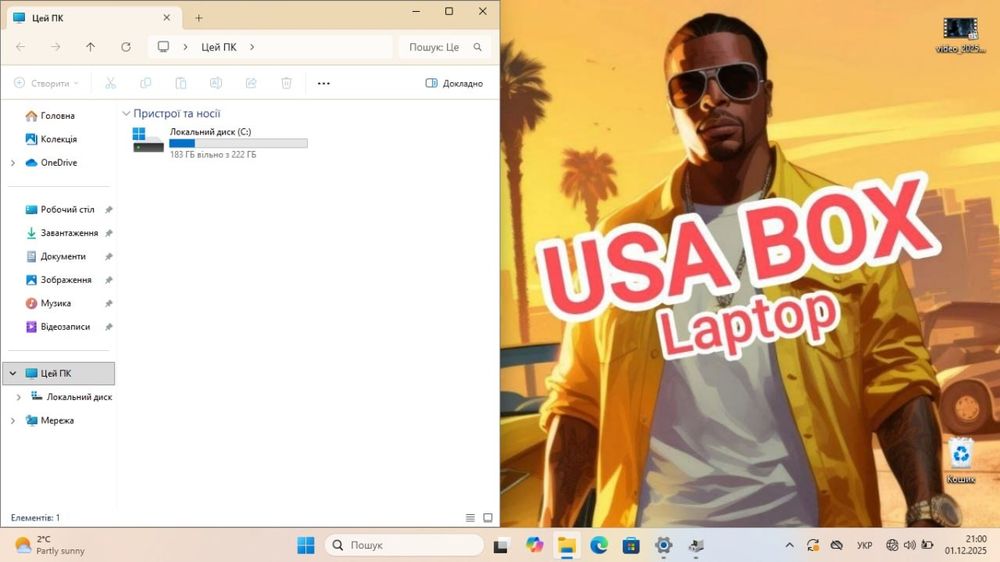Unpin Музика via pin icon

pos(108,304)
